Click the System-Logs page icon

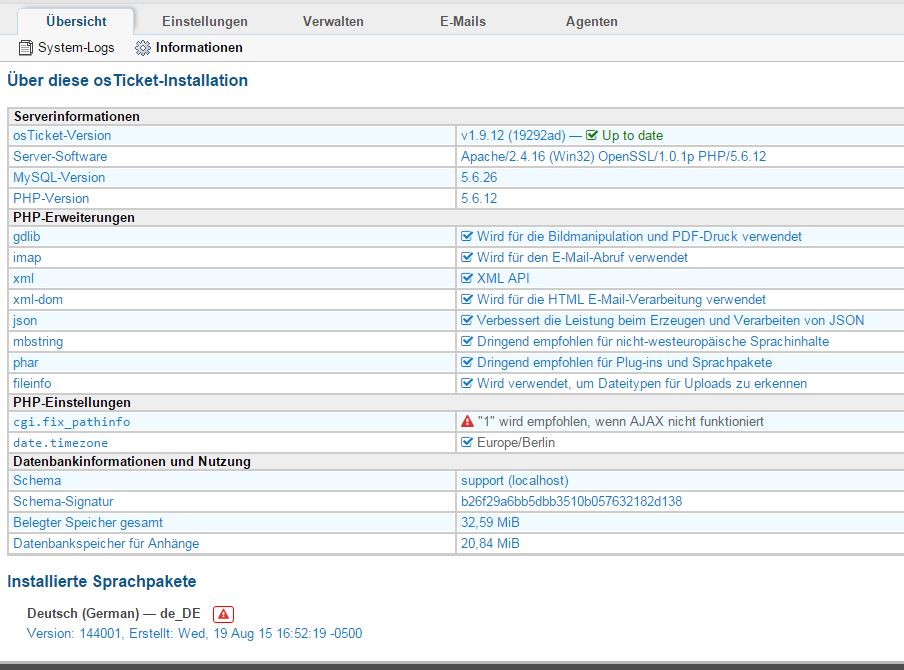[26, 48]
